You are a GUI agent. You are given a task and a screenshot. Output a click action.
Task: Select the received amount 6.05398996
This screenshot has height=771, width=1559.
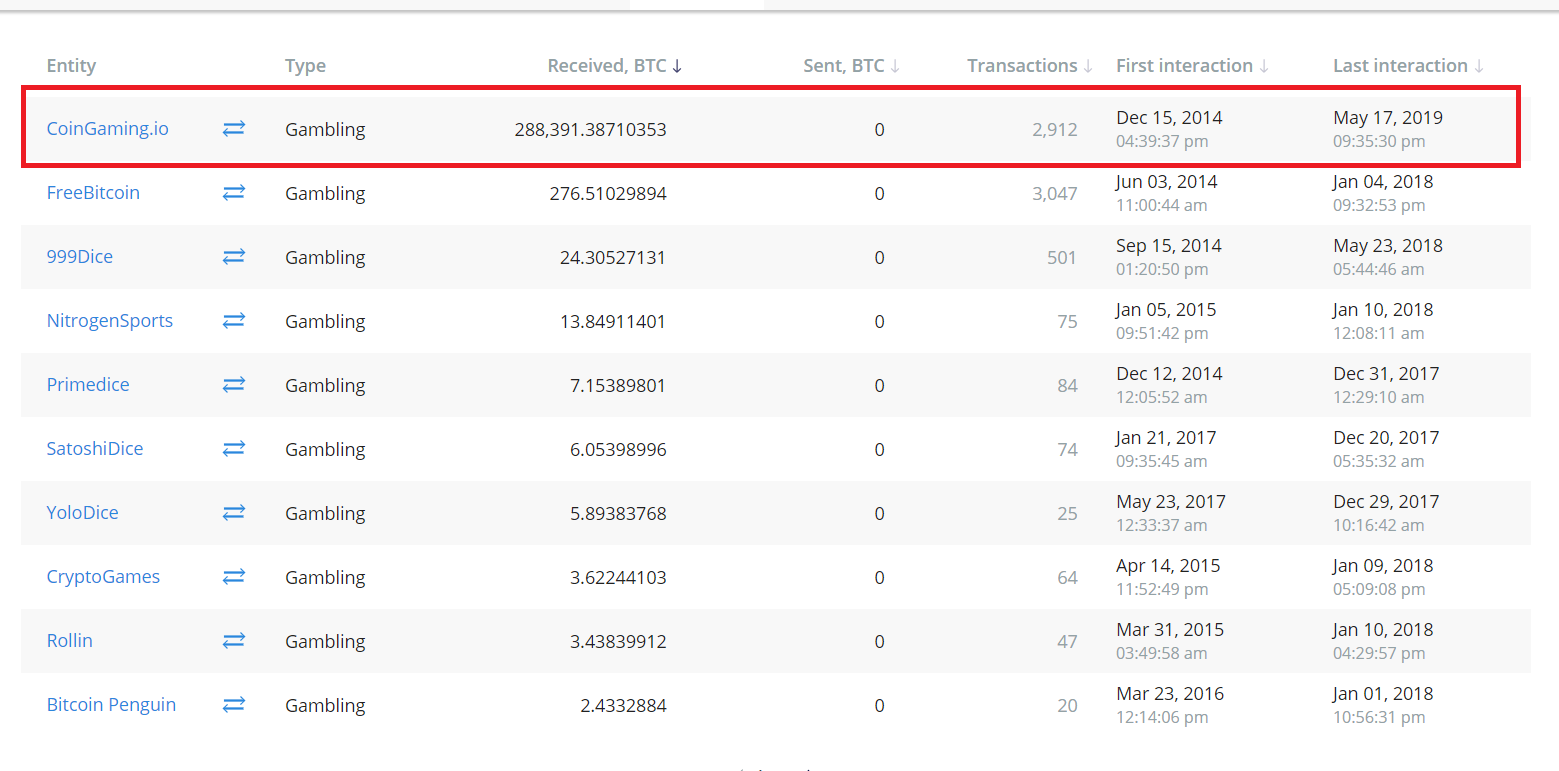click(x=618, y=450)
